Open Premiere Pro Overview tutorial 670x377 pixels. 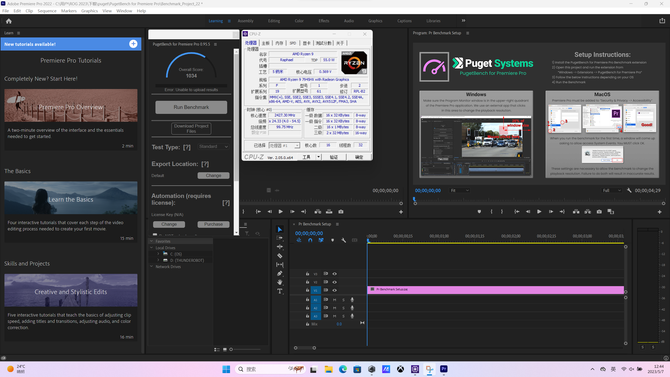pos(71,106)
